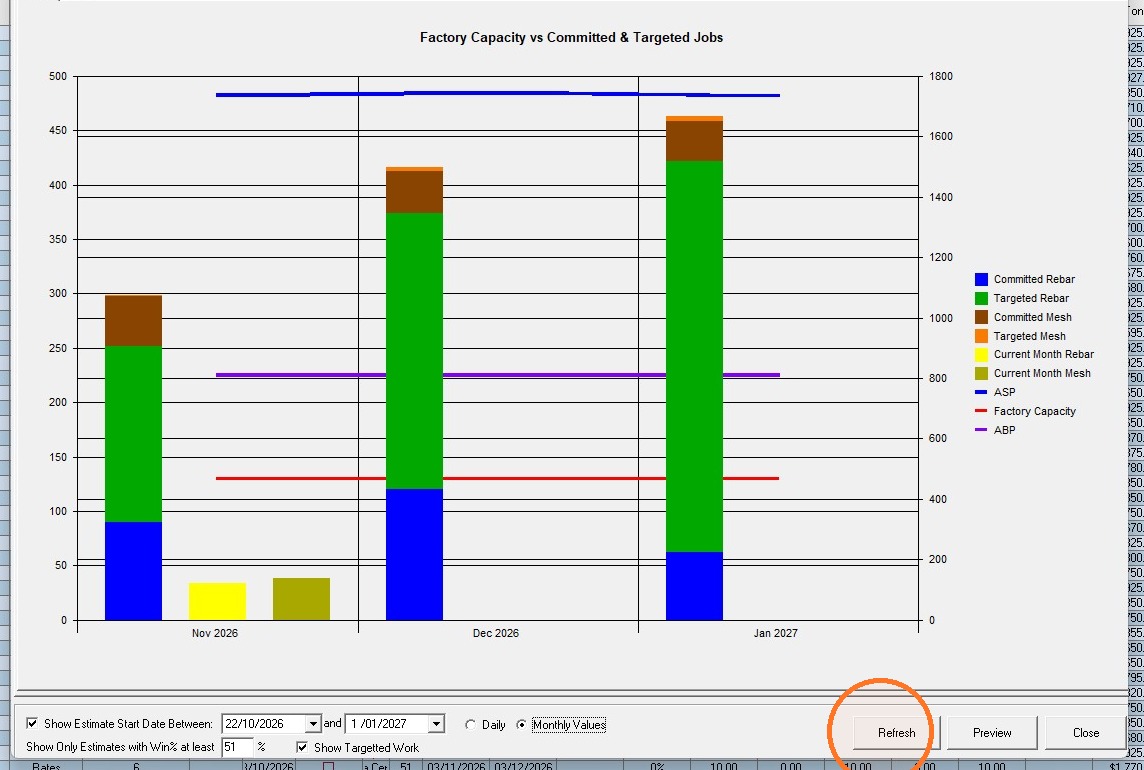Close the capacity chart window

tap(1085, 733)
